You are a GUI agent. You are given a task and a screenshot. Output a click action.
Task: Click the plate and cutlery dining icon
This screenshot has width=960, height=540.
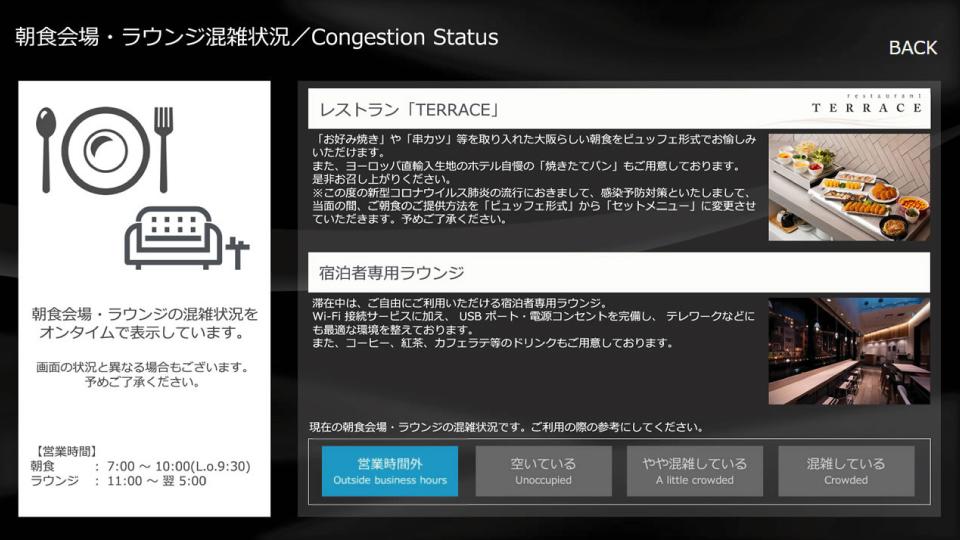(105, 150)
